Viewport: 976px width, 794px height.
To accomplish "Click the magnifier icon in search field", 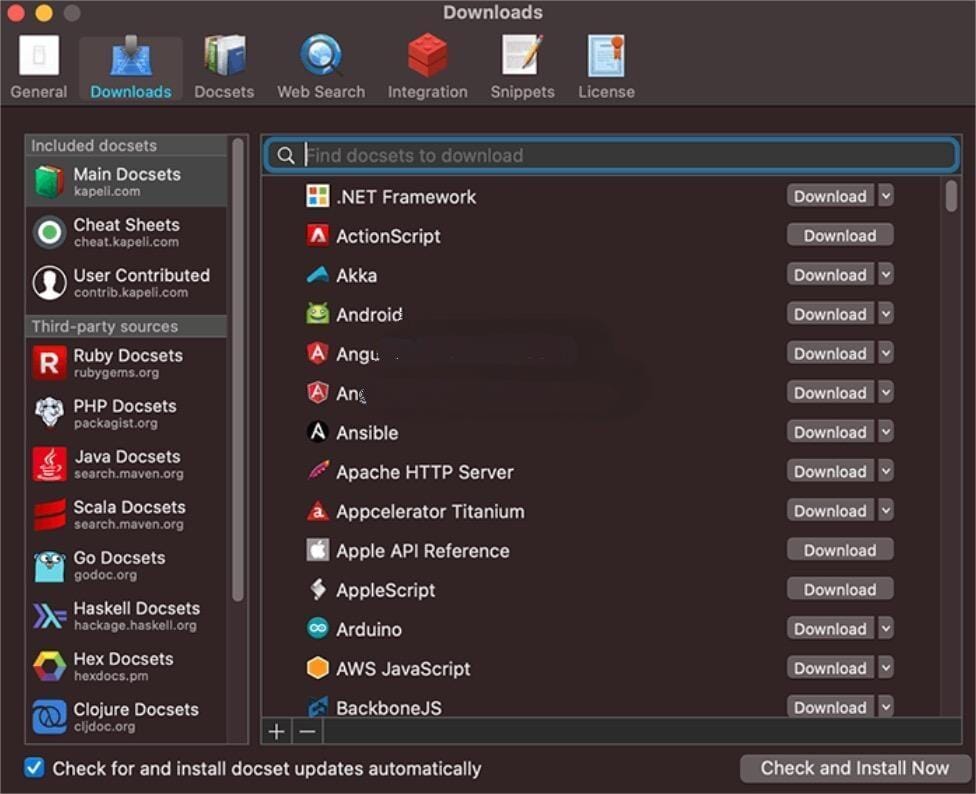I will [286, 156].
